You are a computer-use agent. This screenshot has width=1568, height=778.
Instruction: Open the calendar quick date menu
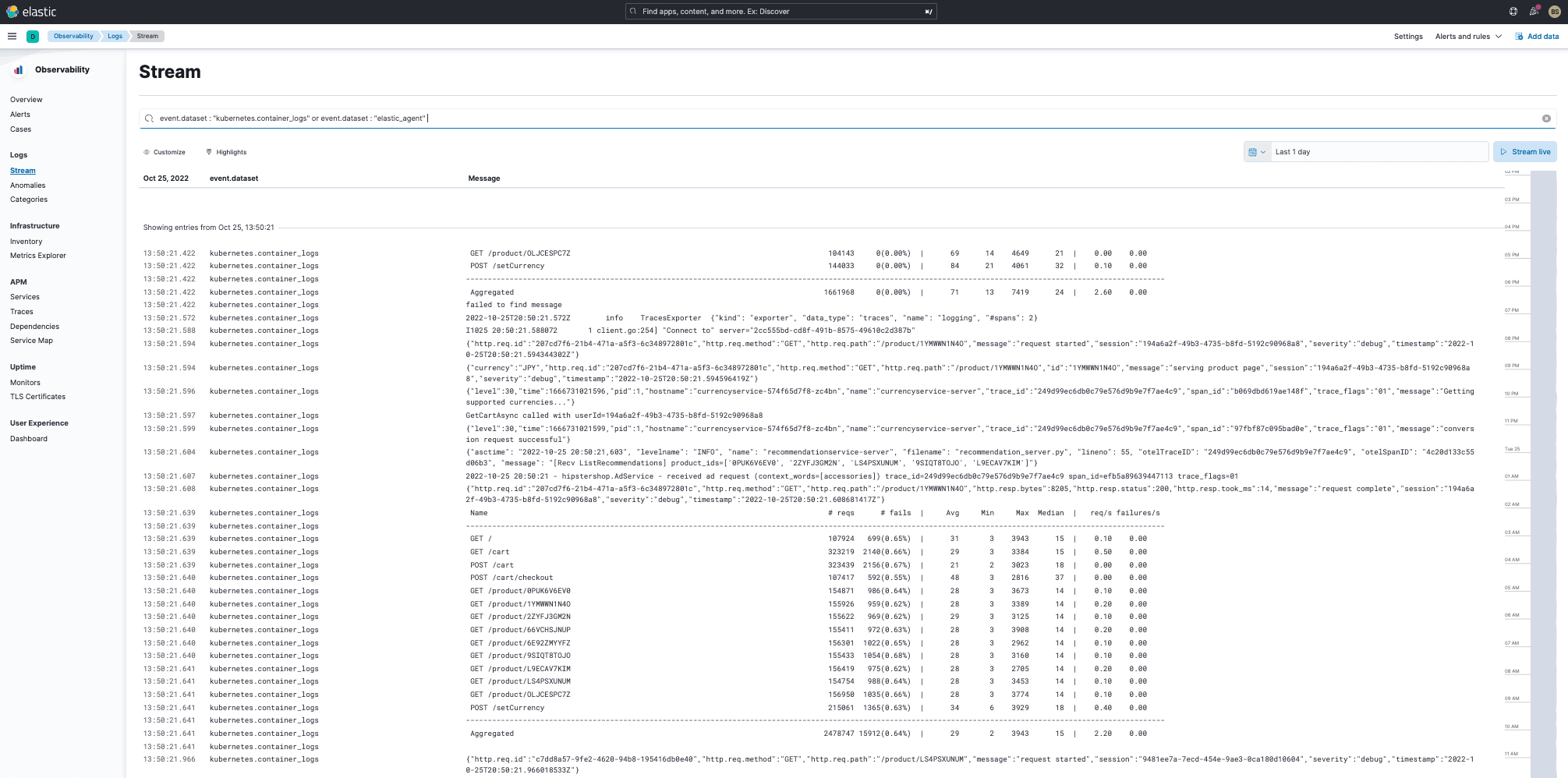(1256, 152)
